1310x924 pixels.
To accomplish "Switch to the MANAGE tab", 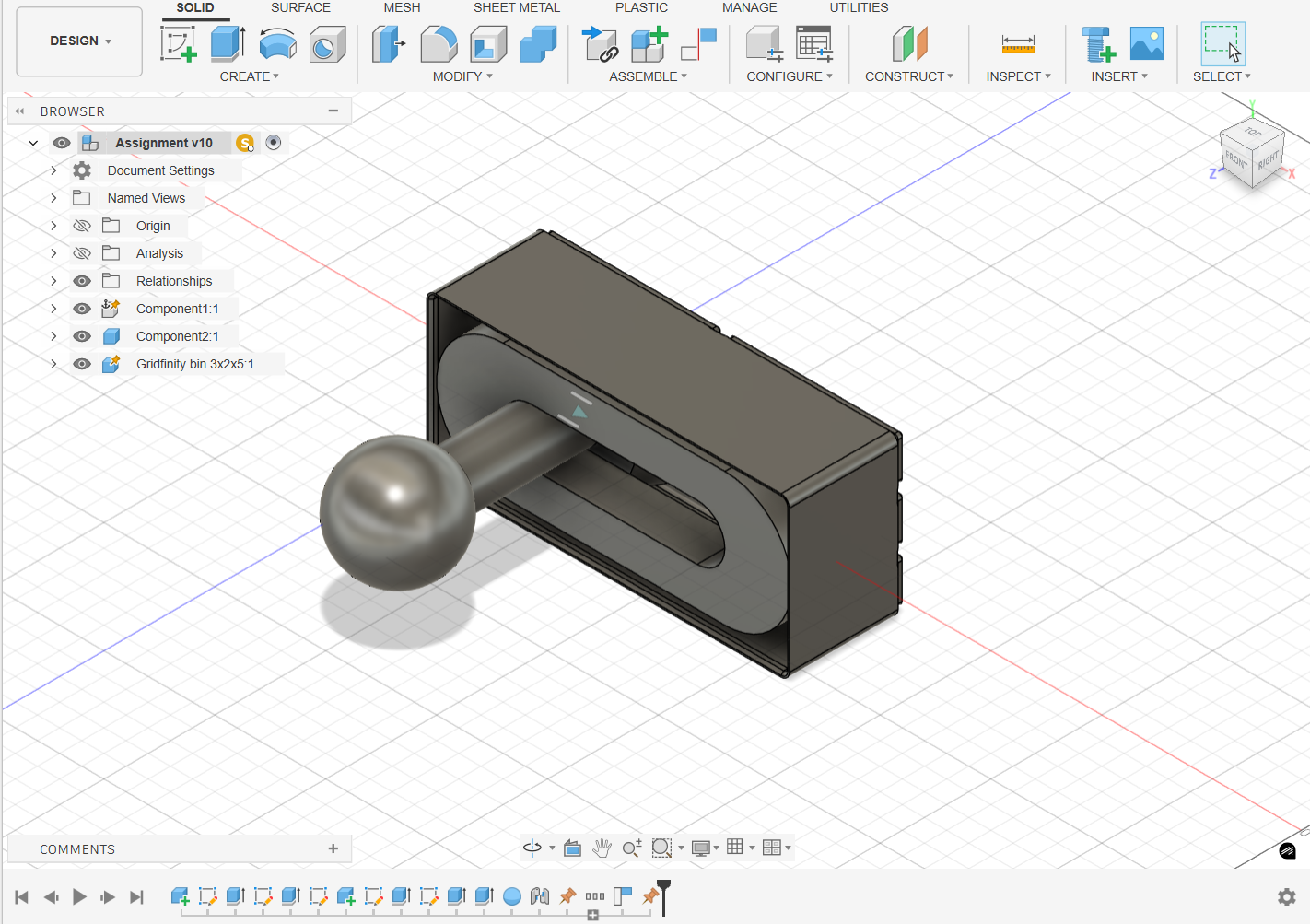I will point(749,7).
